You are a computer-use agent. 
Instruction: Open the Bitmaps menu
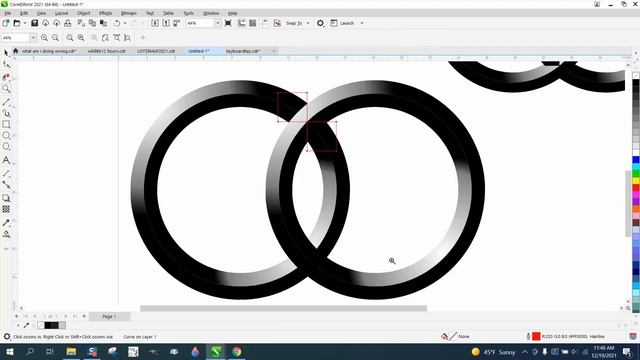tap(129, 13)
